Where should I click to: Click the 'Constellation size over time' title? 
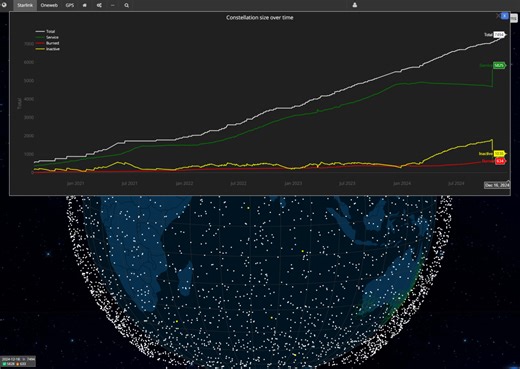click(x=260, y=18)
